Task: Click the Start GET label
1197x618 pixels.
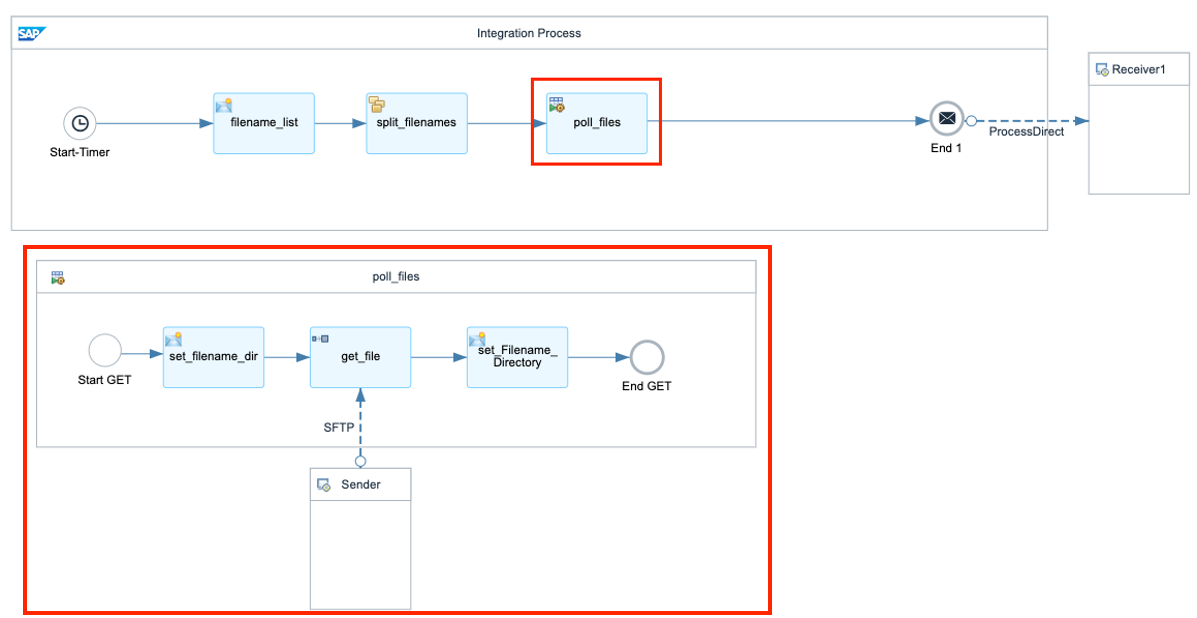Action: pyautogui.click(x=105, y=379)
